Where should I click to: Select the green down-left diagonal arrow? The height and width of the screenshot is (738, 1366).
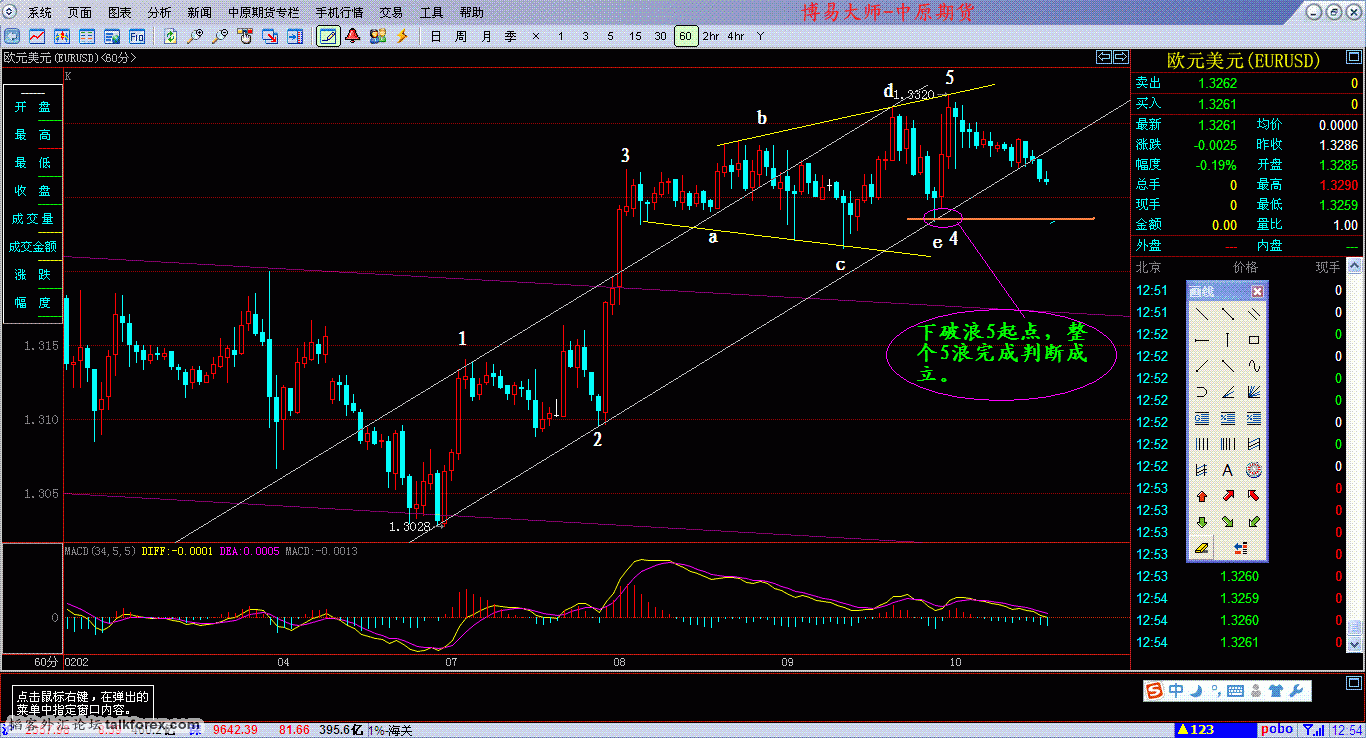coord(1254,522)
